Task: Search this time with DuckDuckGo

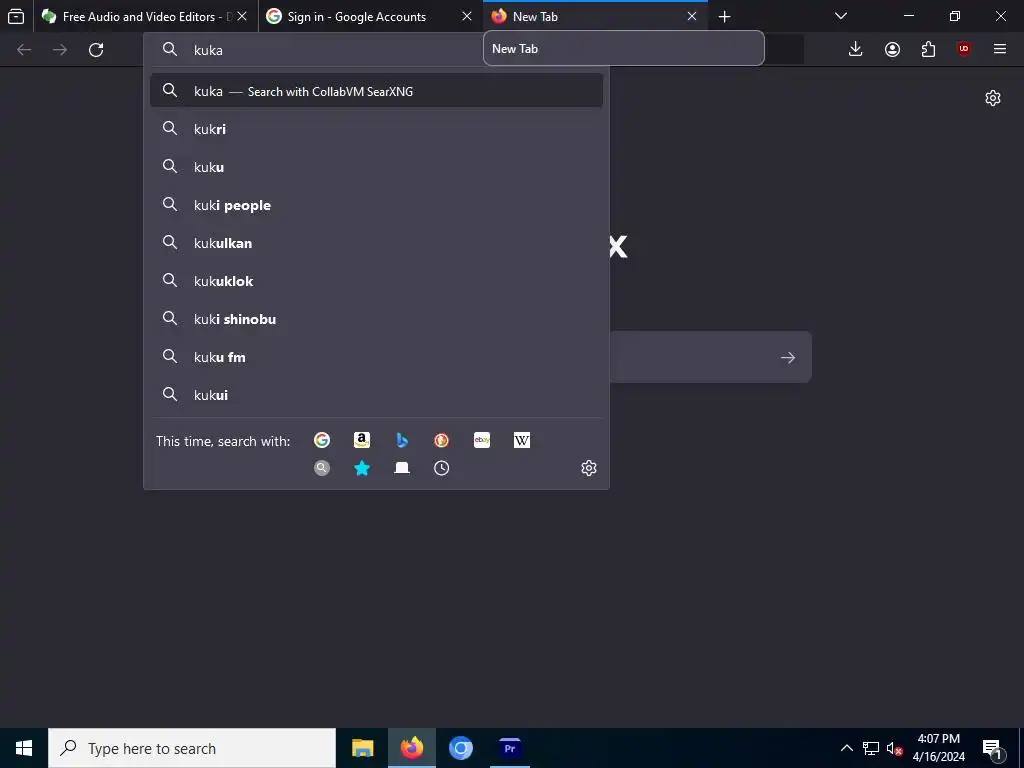Action: coord(441,440)
